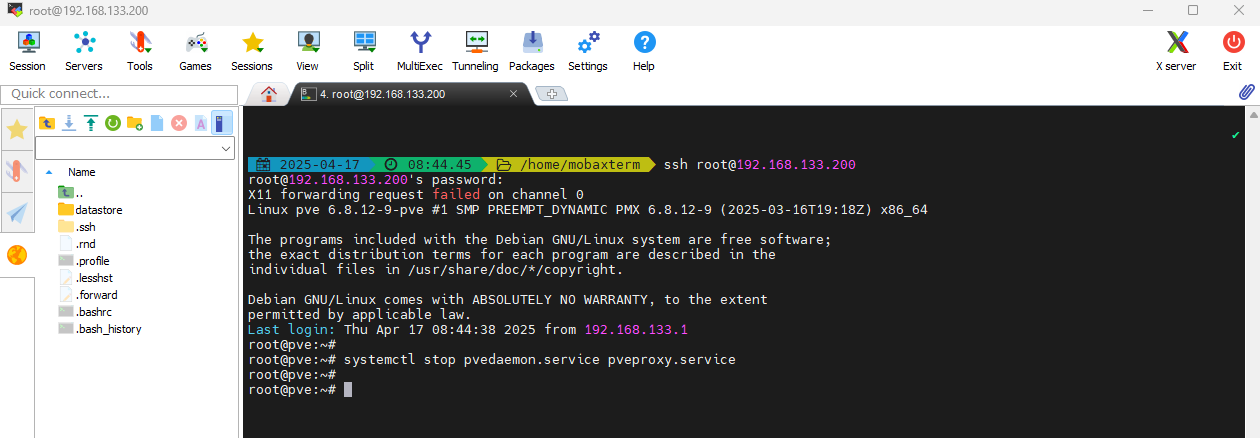Open the Packages manager
Screen dimensions: 1260x438
click(x=531, y=50)
